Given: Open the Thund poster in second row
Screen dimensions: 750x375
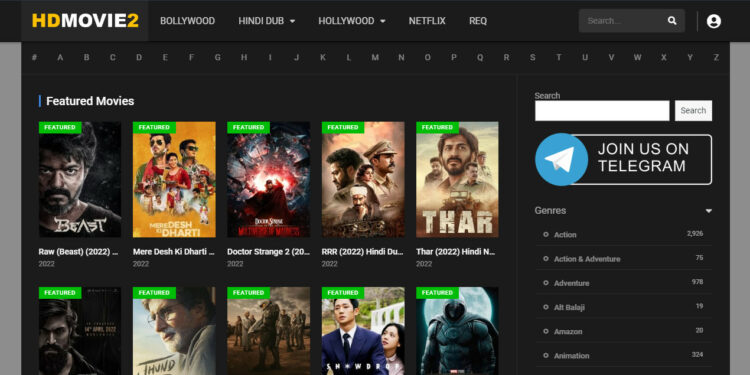Looking at the screenshot, I should [174, 331].
